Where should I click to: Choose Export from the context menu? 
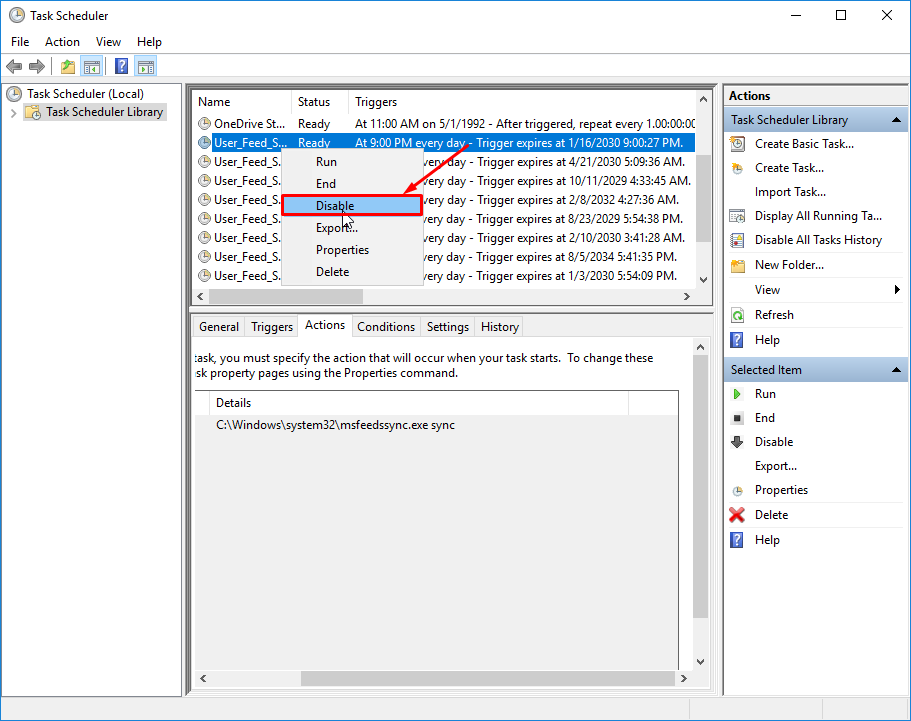(x=352, y=228)
